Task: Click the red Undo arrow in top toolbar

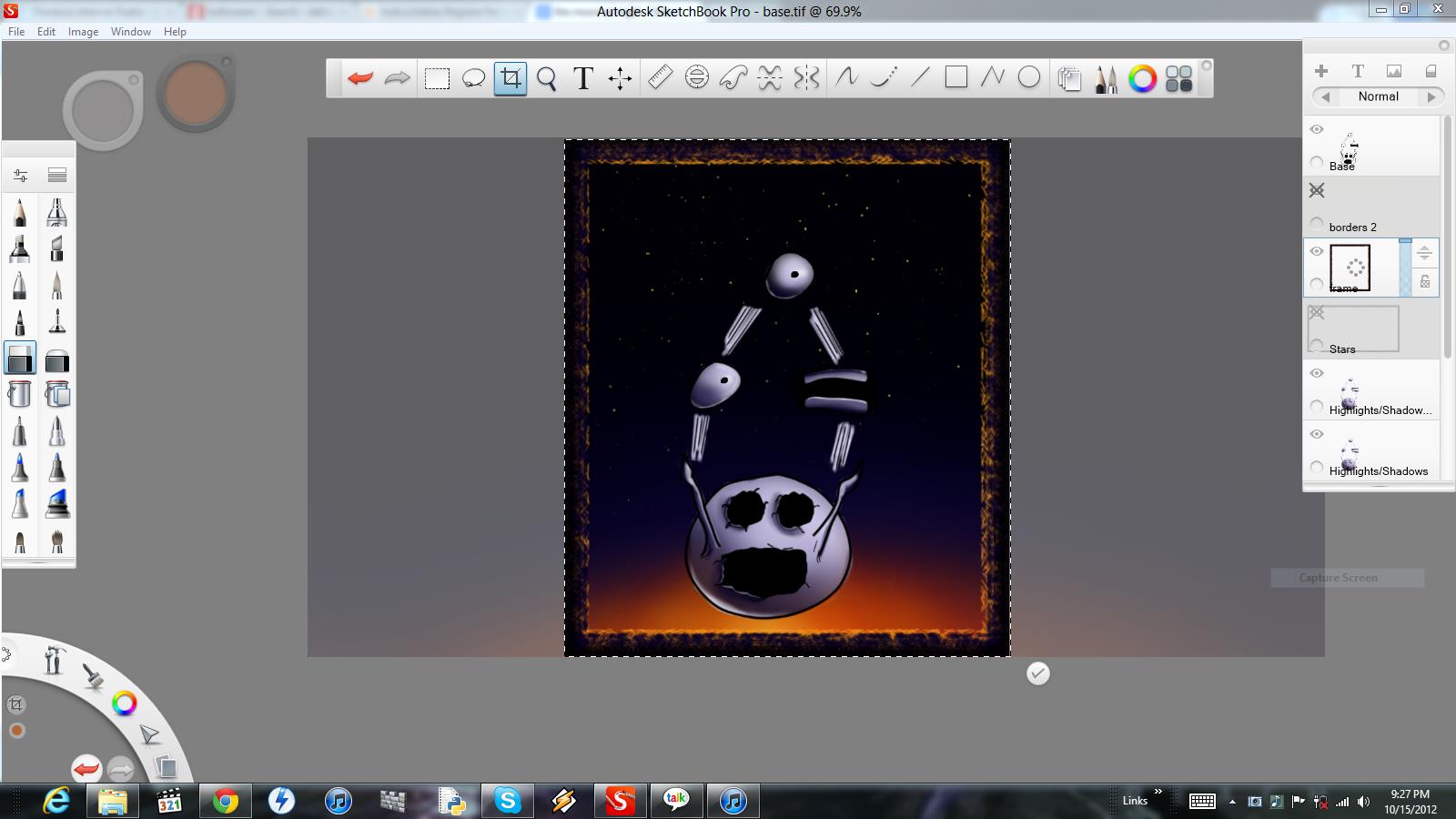Action: coord(360,78)
